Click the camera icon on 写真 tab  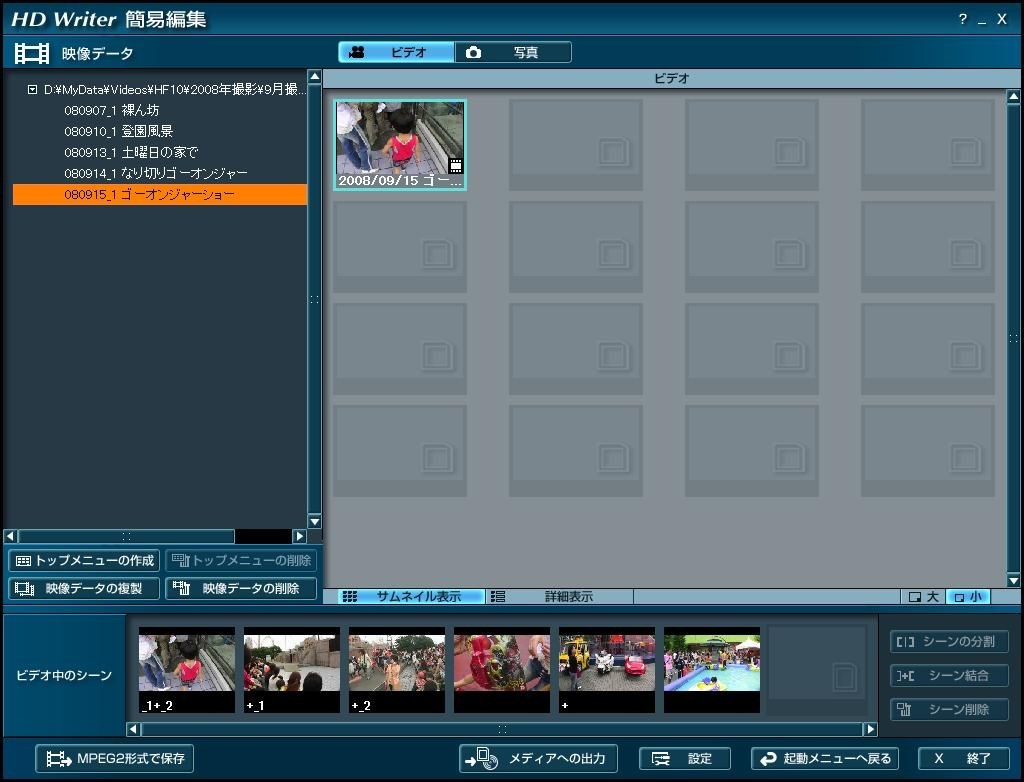tap(473, 52)
